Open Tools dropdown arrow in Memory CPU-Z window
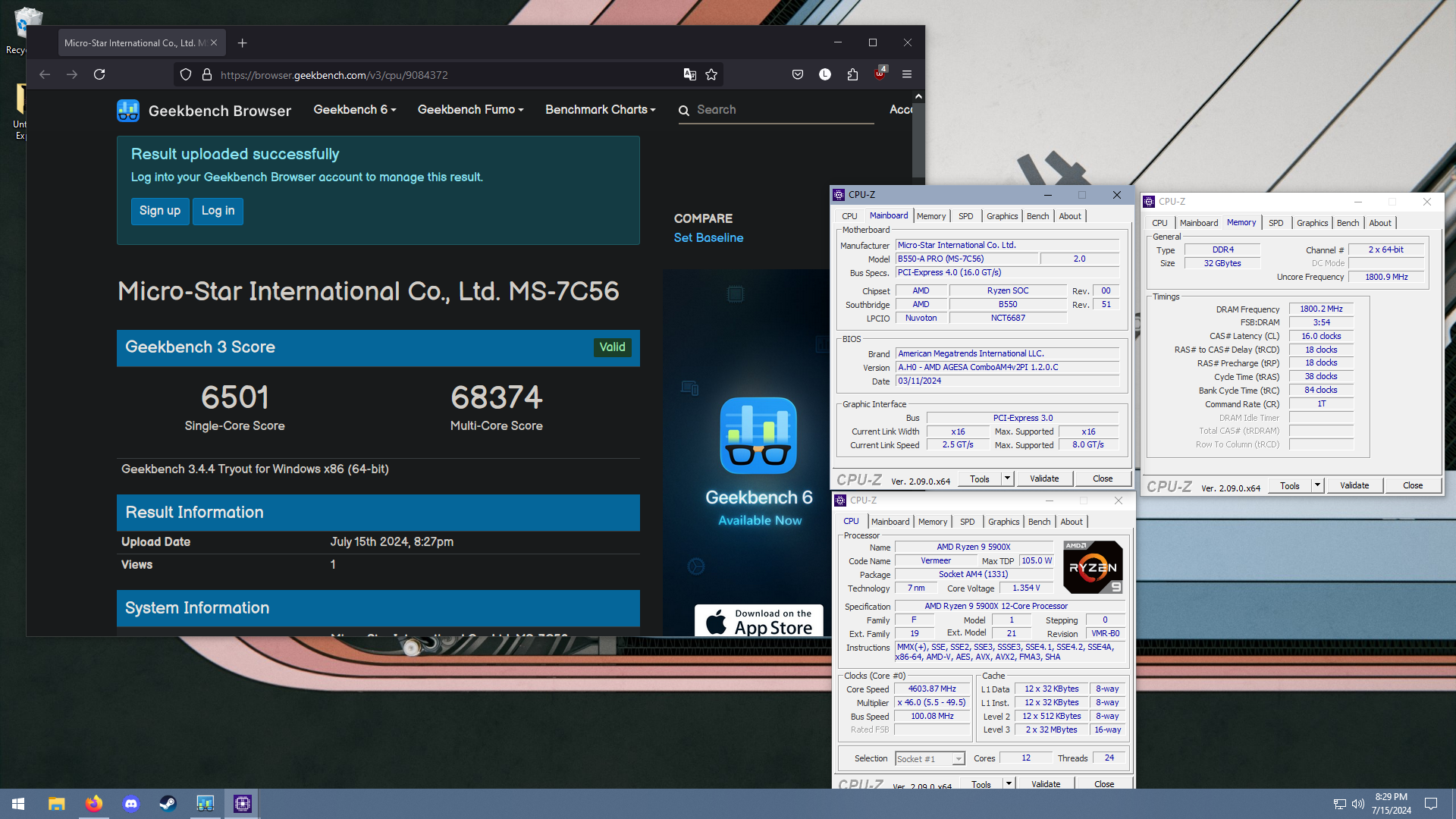1456x819 pixels. point(1317,485)
